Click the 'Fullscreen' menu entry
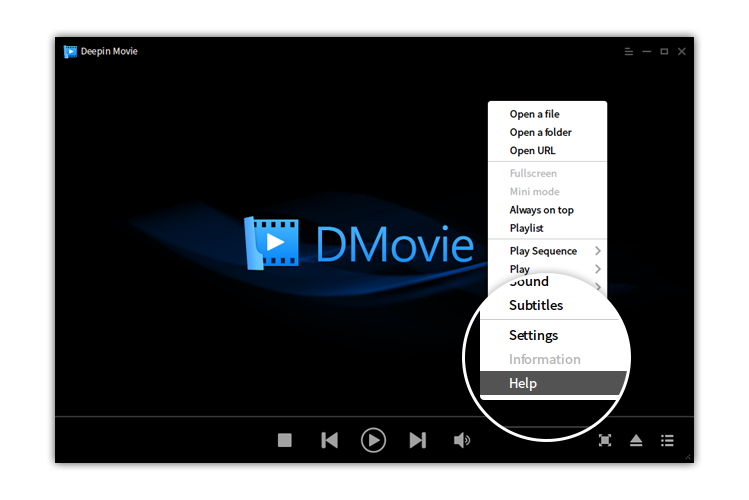The image size is (749, 500). (547, 173)
